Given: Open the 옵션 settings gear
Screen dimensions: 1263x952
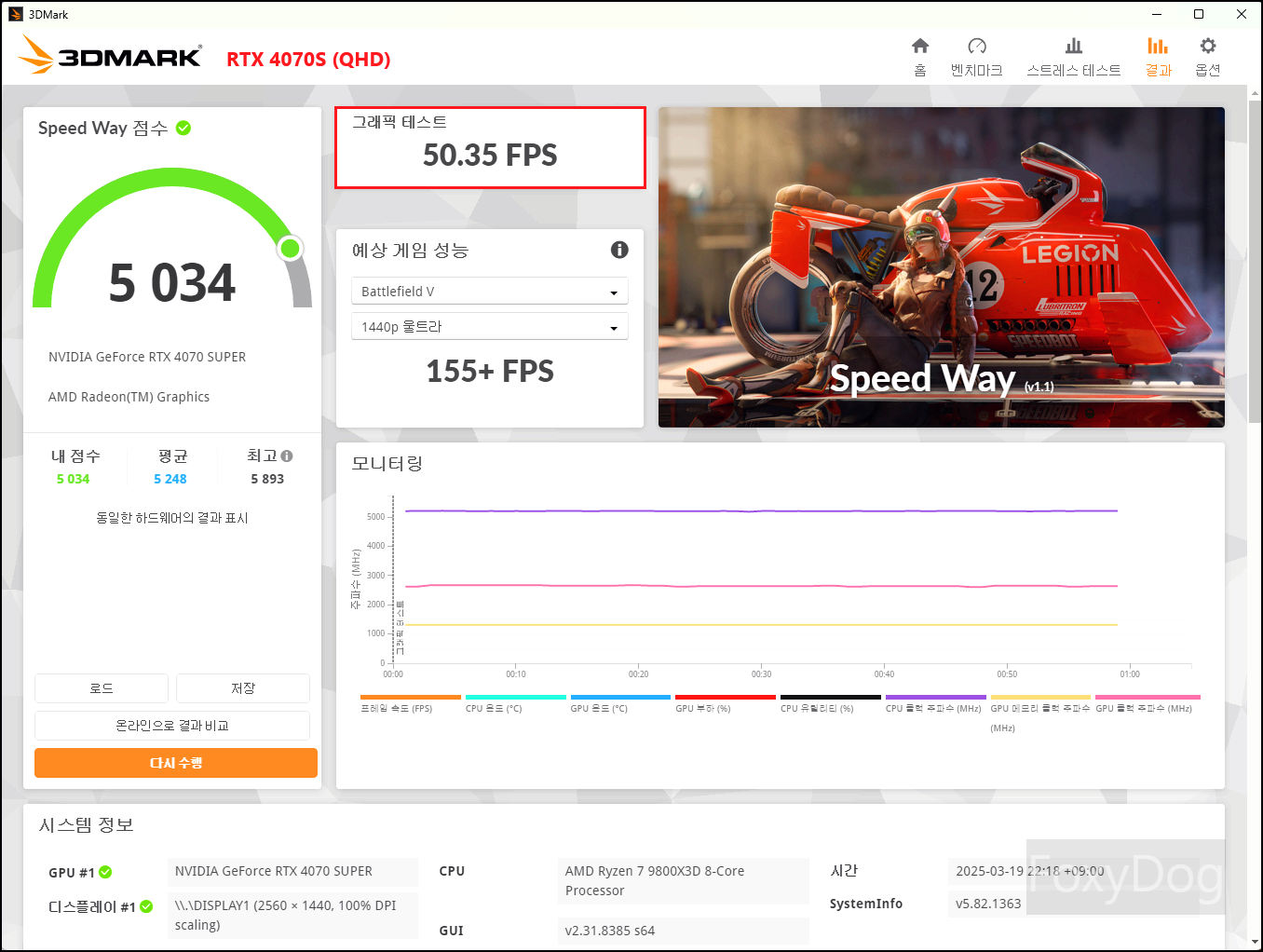Looking at the screenshot, I should [1208, 57].
